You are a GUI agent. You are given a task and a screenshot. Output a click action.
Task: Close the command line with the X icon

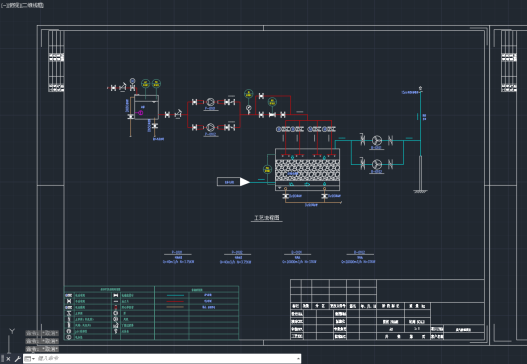pos(8,359)
